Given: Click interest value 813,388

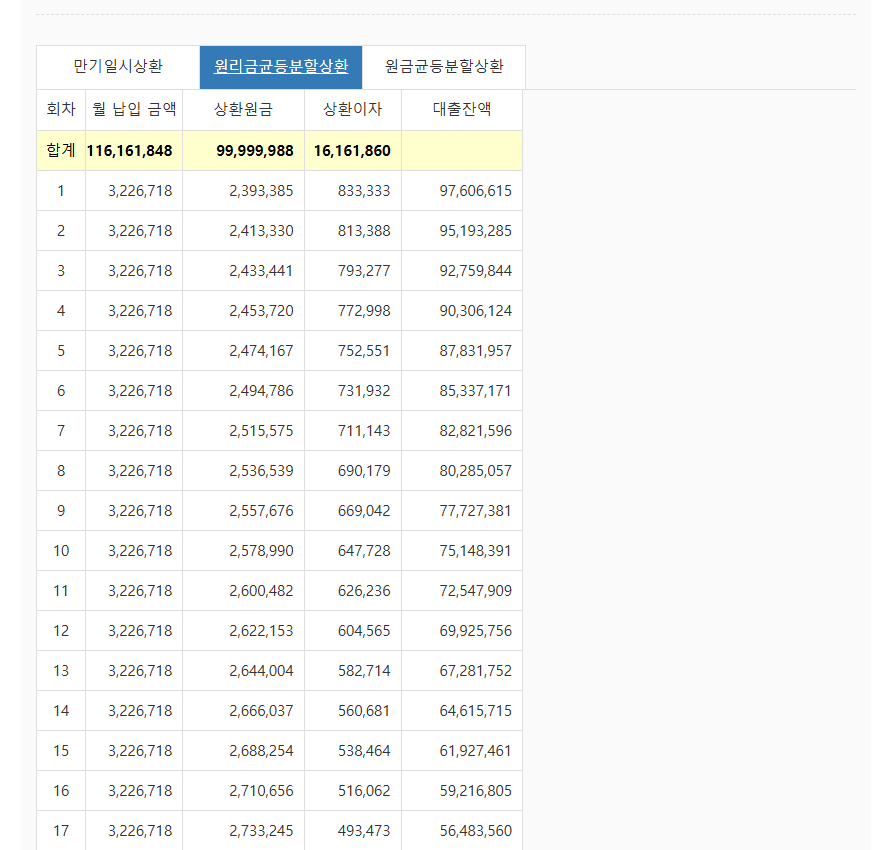Looking at the screenshot, I should (x=364, y=231).
